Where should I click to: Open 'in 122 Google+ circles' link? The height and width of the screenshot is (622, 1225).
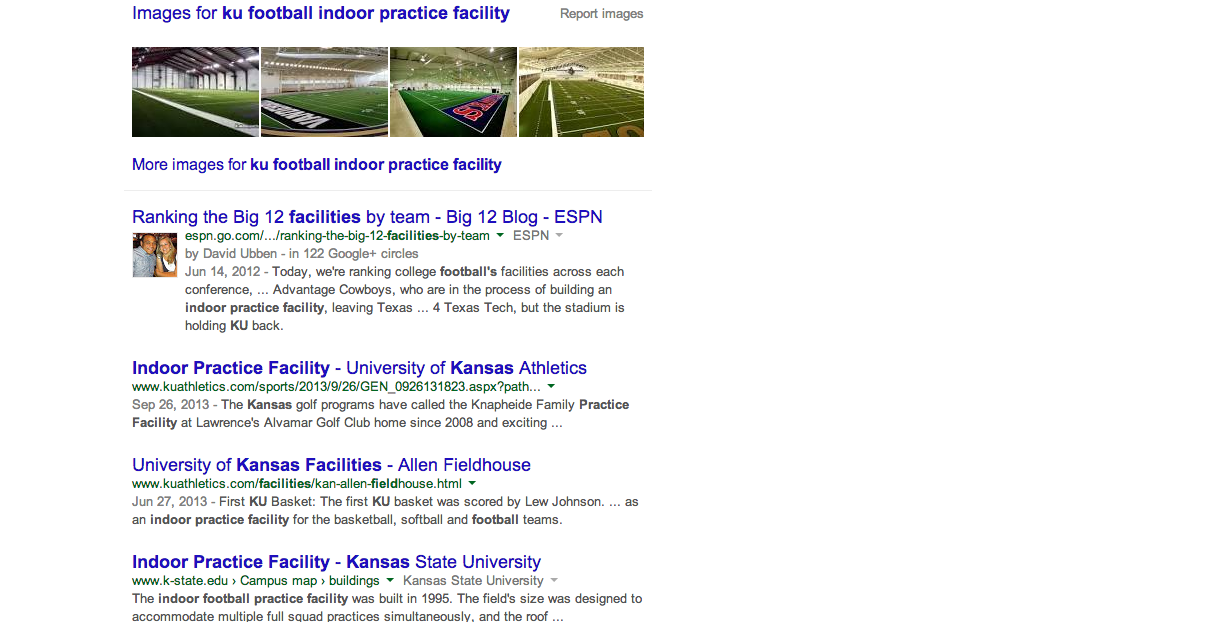(354, 254)
